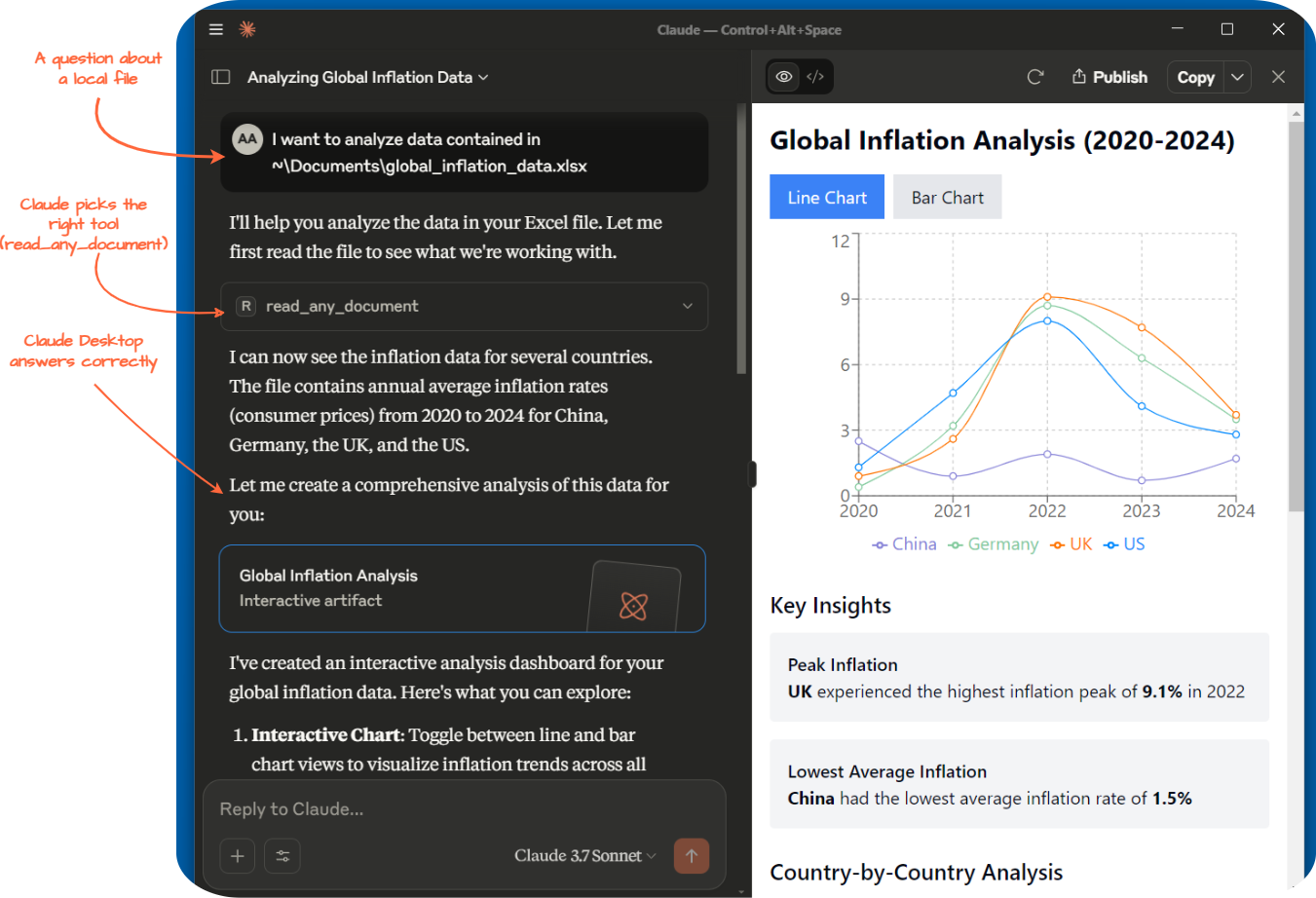This screenshot has width=1316, height=898.
Task: Toggle the sidebar panel icon
Action: pos(221,77)
